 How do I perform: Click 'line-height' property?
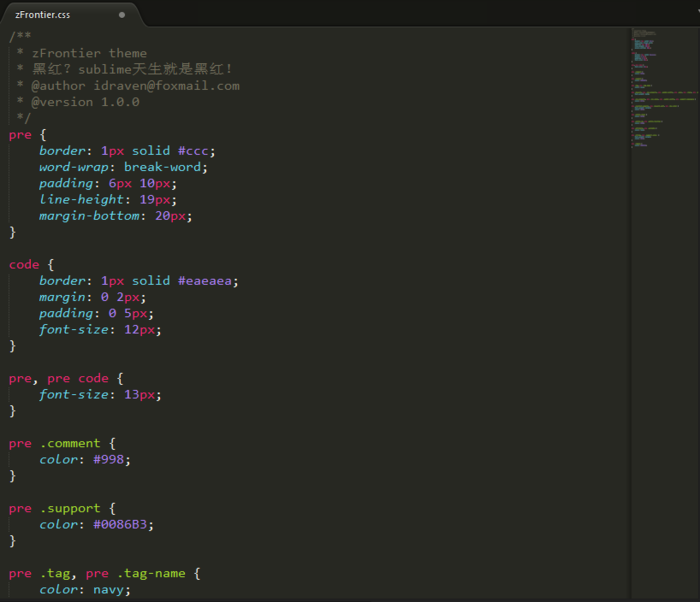pos(81,200)
